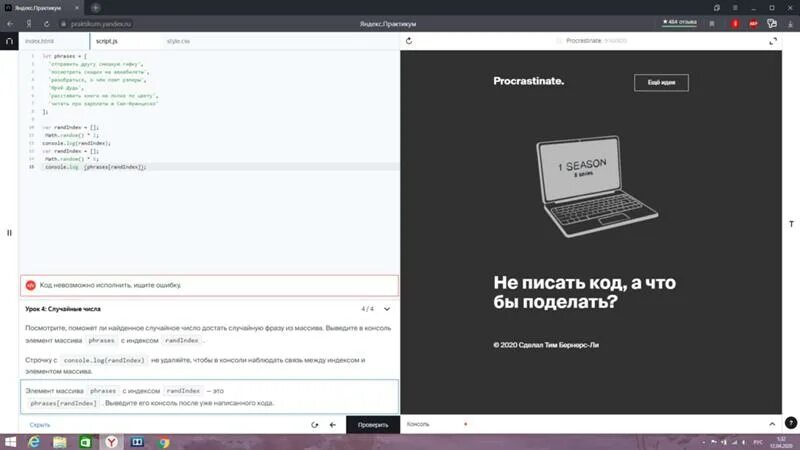Expand the console with the up chevron
This screenshot has height=450, width=800.
(772, 424)
